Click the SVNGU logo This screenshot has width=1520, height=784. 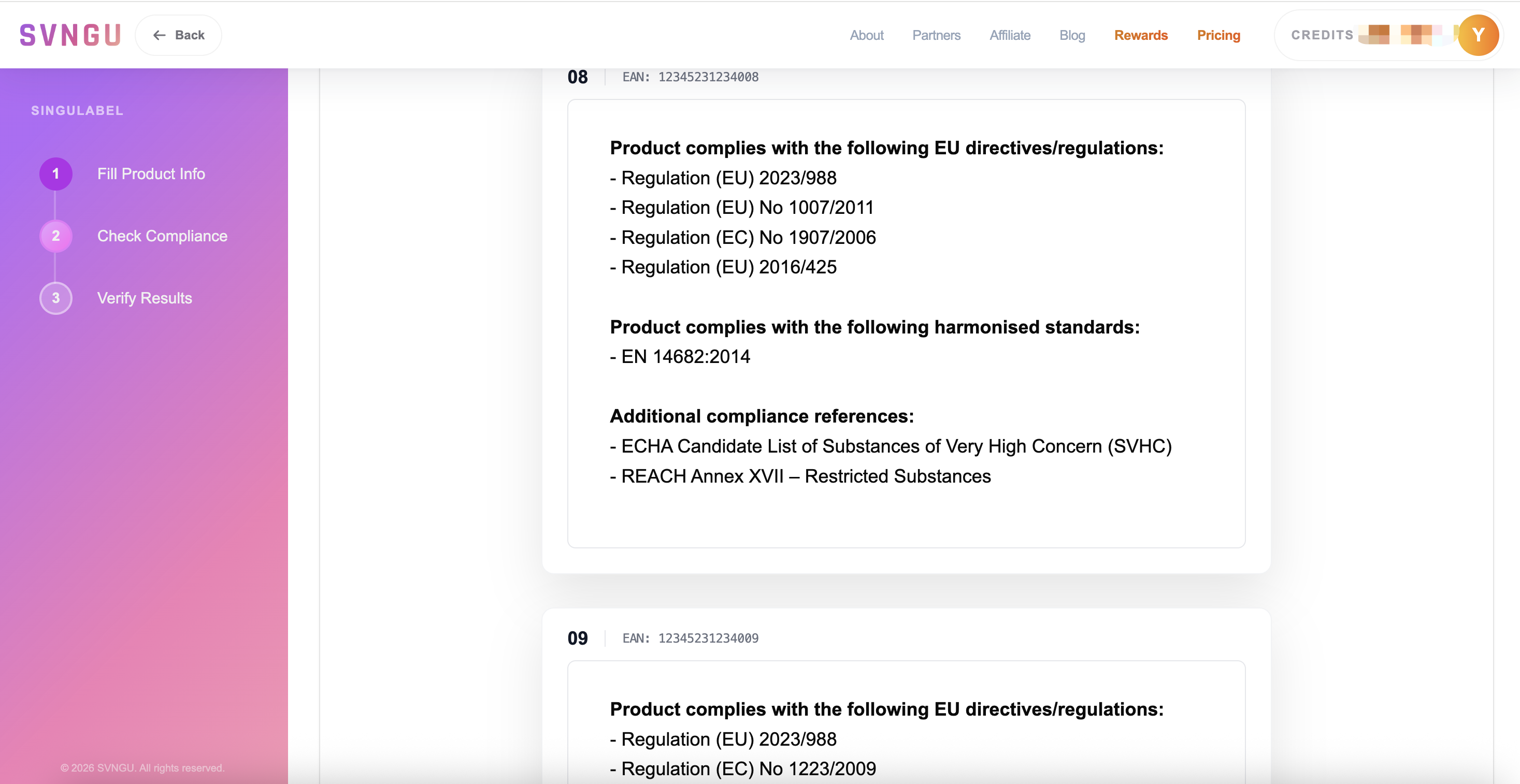click(70, 35)
